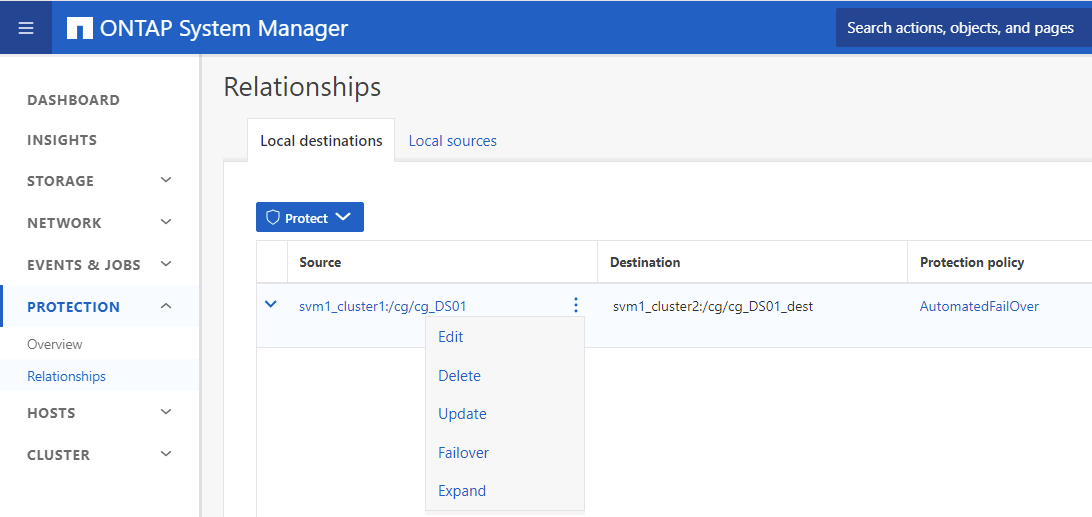Select the Local destinations tab
This screenshot has height=517, width=1092.
pos(321,141)
